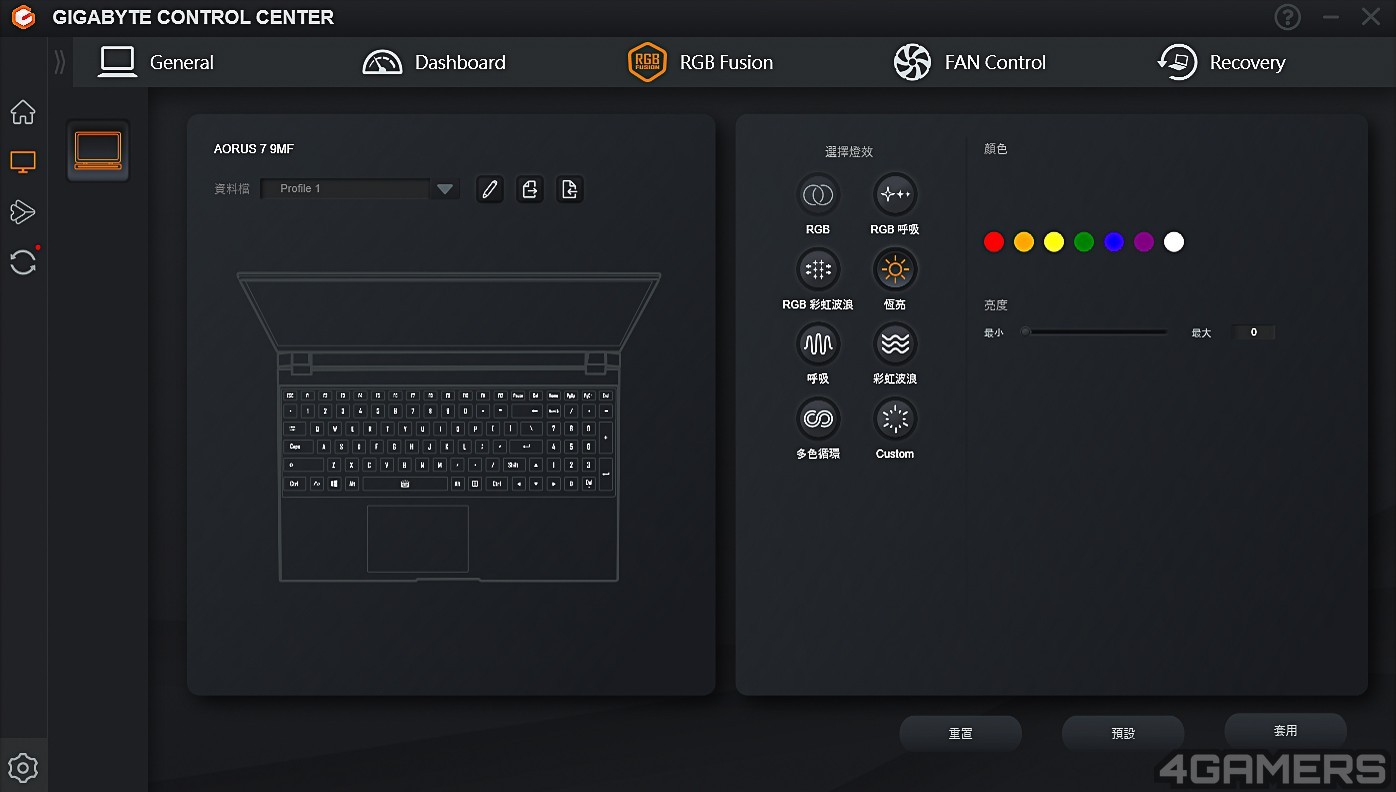Select the 多色循環 color cycle effect
1396x792 pixels.
coord(818,419)
